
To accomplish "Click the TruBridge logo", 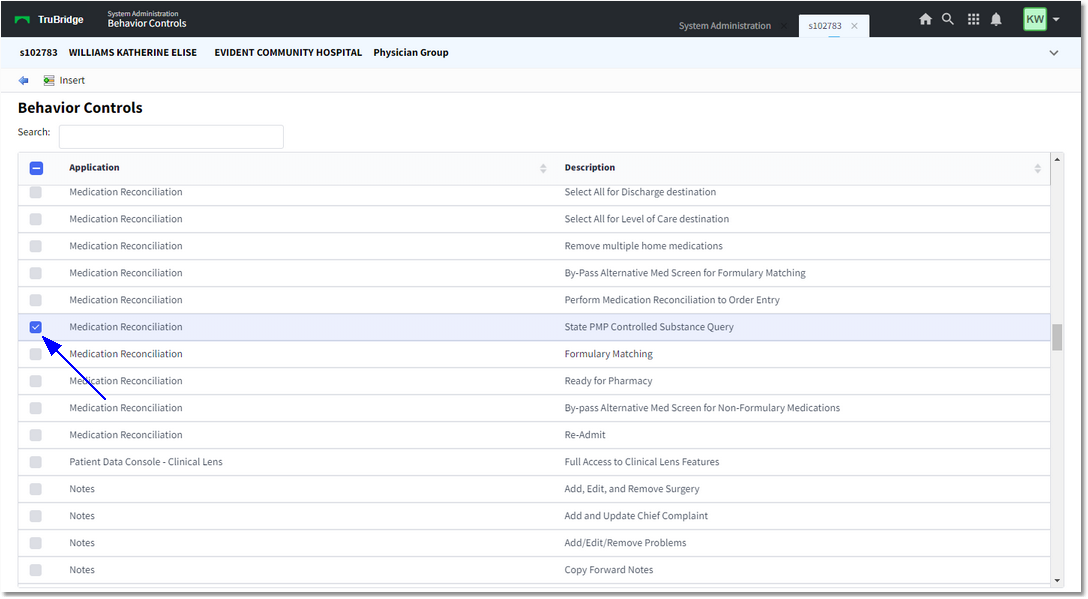I will click(49, 19).
